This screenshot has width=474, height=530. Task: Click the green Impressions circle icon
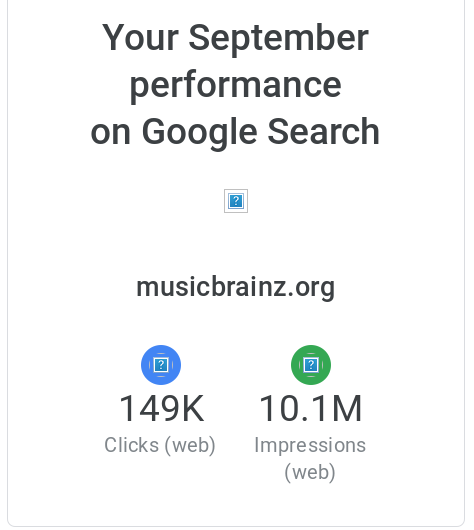click(311, 365)
